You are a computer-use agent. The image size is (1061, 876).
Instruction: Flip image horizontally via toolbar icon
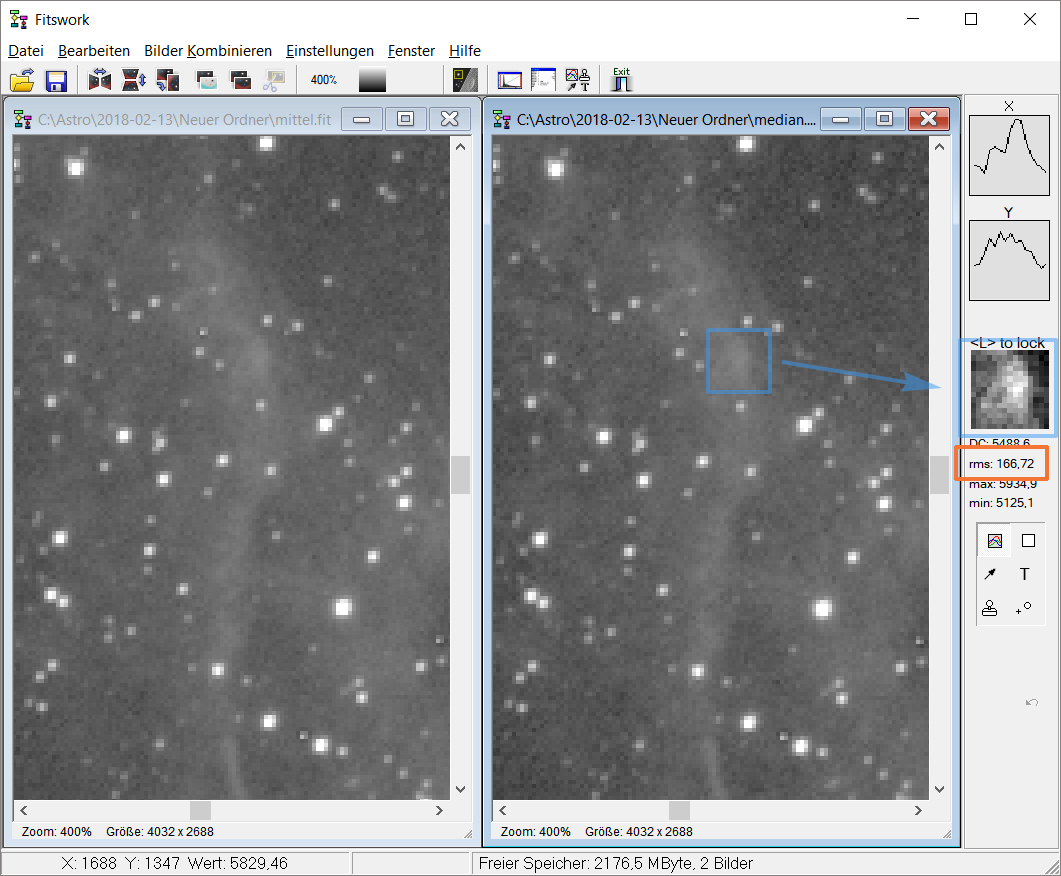click(100, 81)
